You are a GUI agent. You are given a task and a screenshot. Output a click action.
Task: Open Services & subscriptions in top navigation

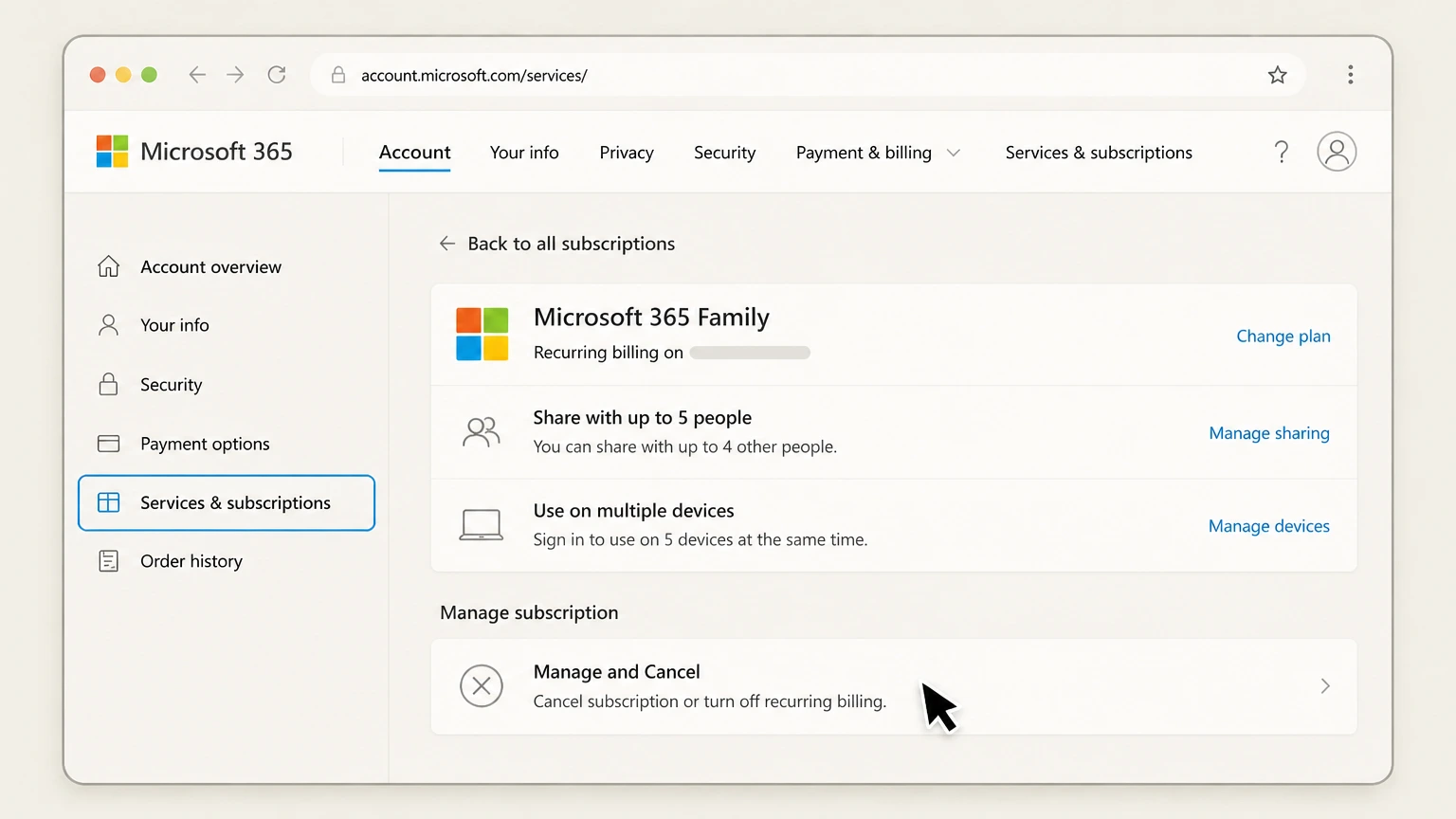tap(1099, 153)
